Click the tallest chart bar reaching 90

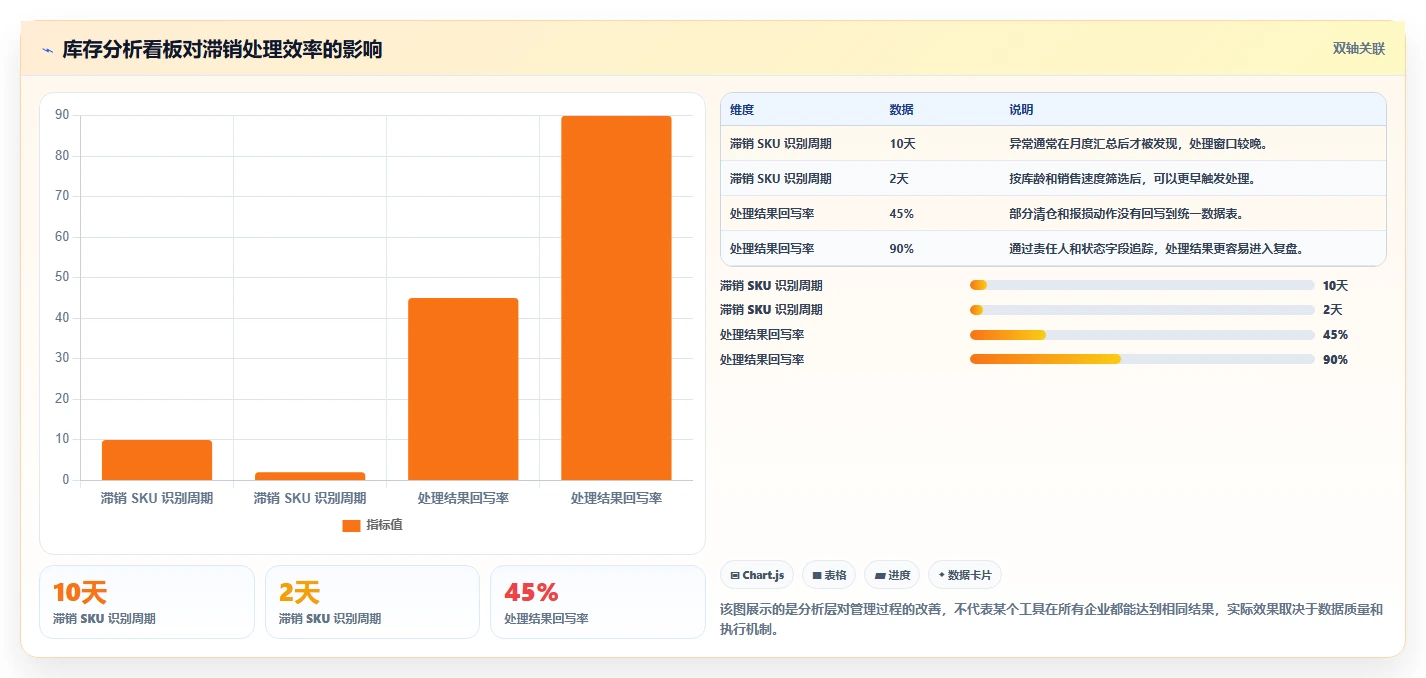pyautogui.click(x=616, y=298)
